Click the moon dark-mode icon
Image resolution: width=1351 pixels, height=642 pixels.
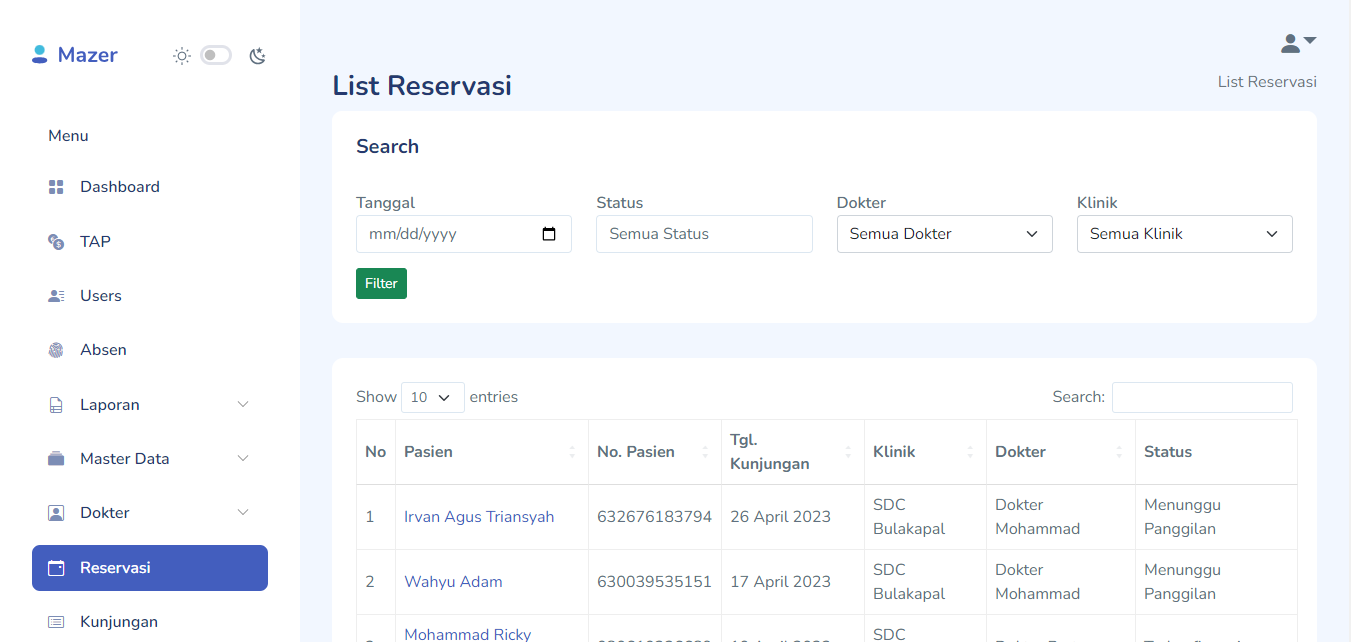[257, 56]
